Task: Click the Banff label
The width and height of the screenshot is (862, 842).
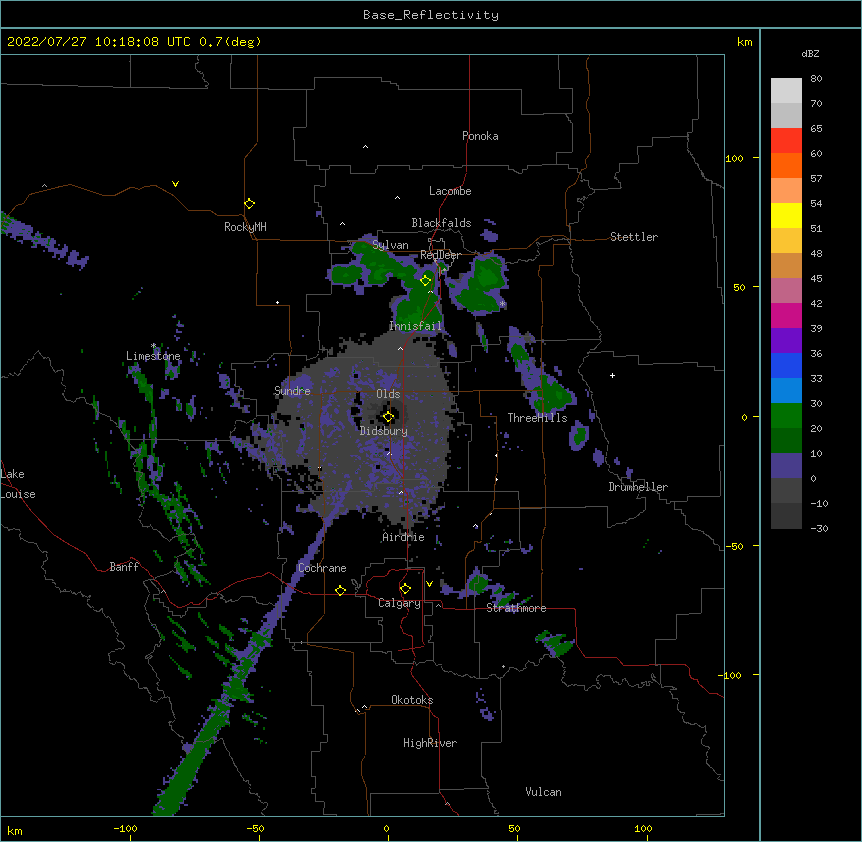Action: (x=124, y=567)
